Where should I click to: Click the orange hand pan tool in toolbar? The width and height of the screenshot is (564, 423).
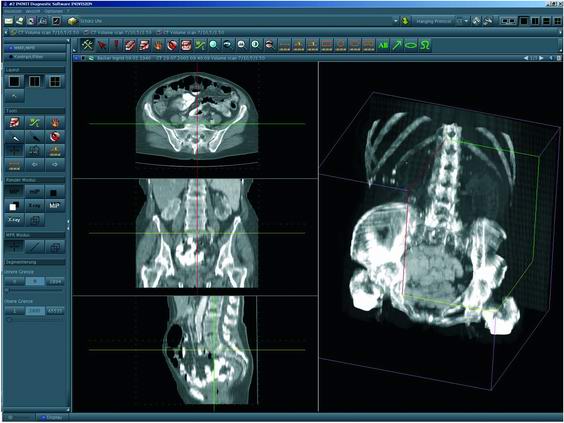click(x=158, y=45)
